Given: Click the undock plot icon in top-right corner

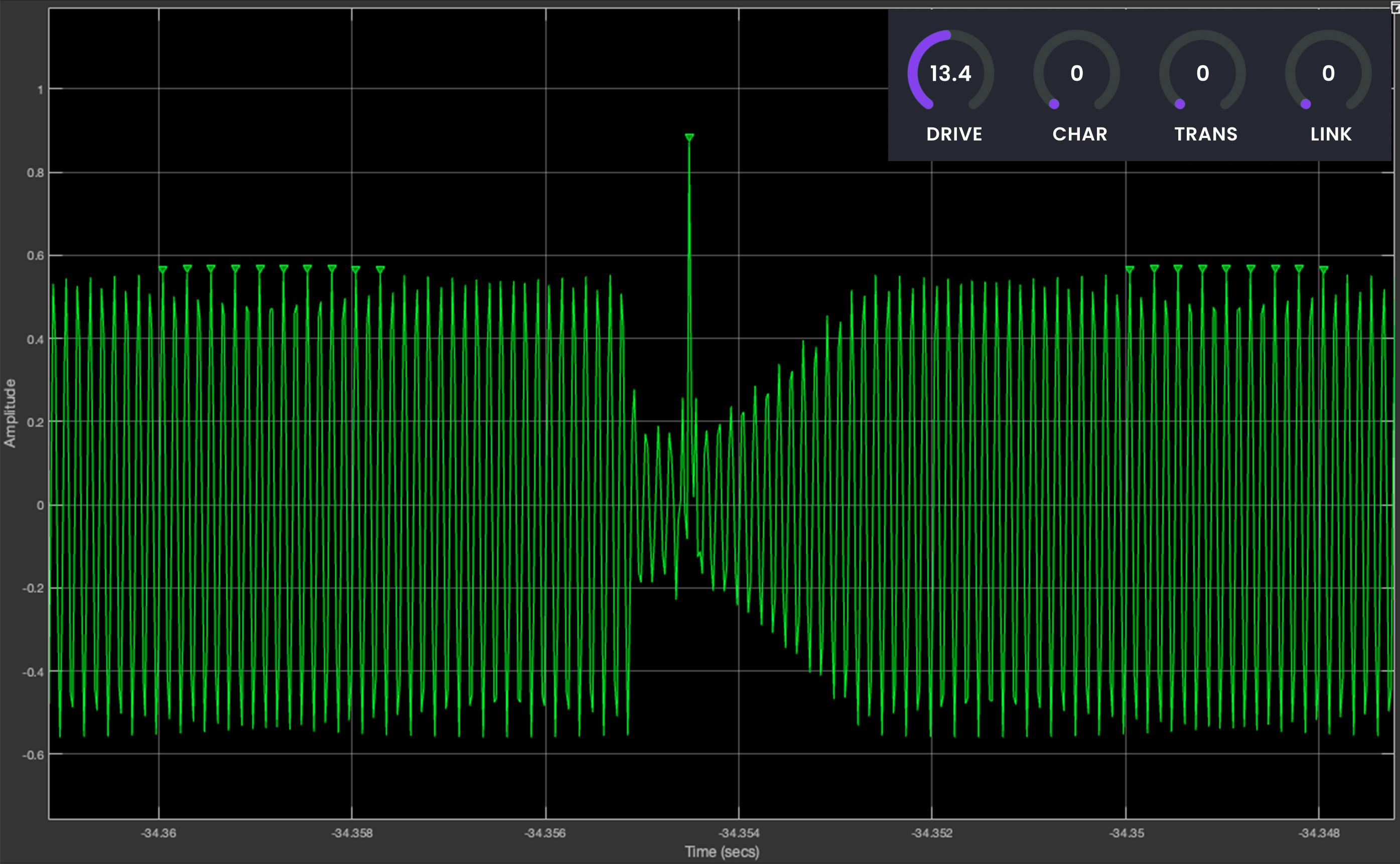Looking at the screenshot, I should click(1395, 7).
